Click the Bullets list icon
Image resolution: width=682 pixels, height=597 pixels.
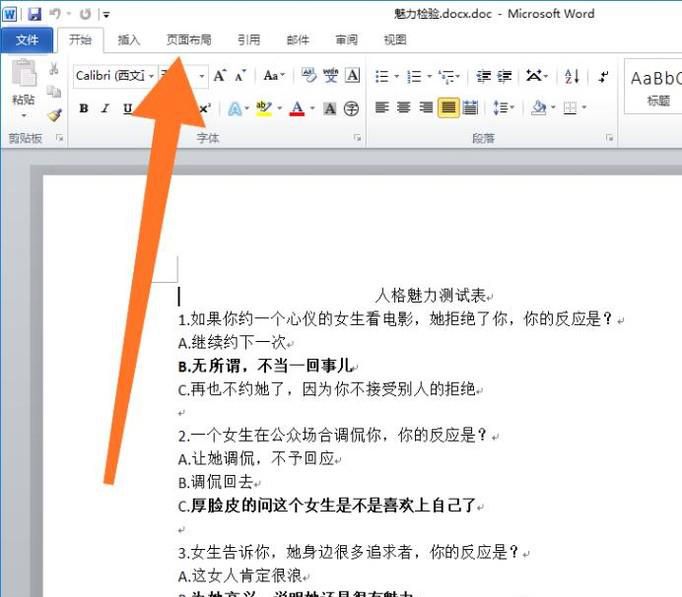[382, 77]
